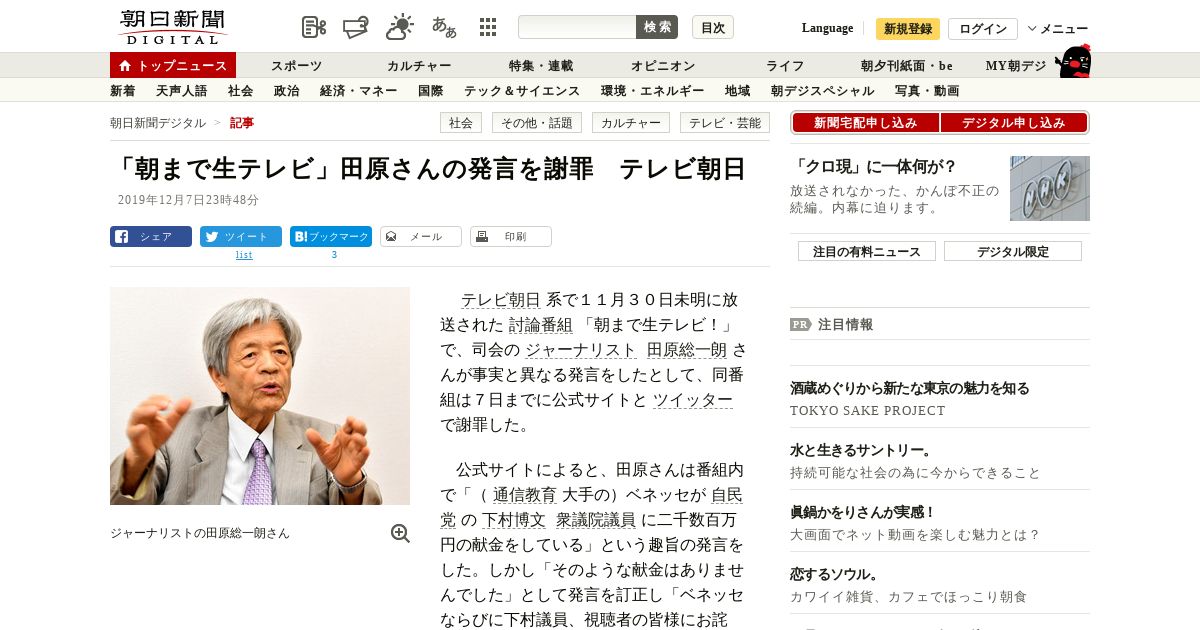Image resolution: width=1200 pixels, height=630 pixels.
Task: Open 朝デジスペシャル submenu item
Action: 822,90
